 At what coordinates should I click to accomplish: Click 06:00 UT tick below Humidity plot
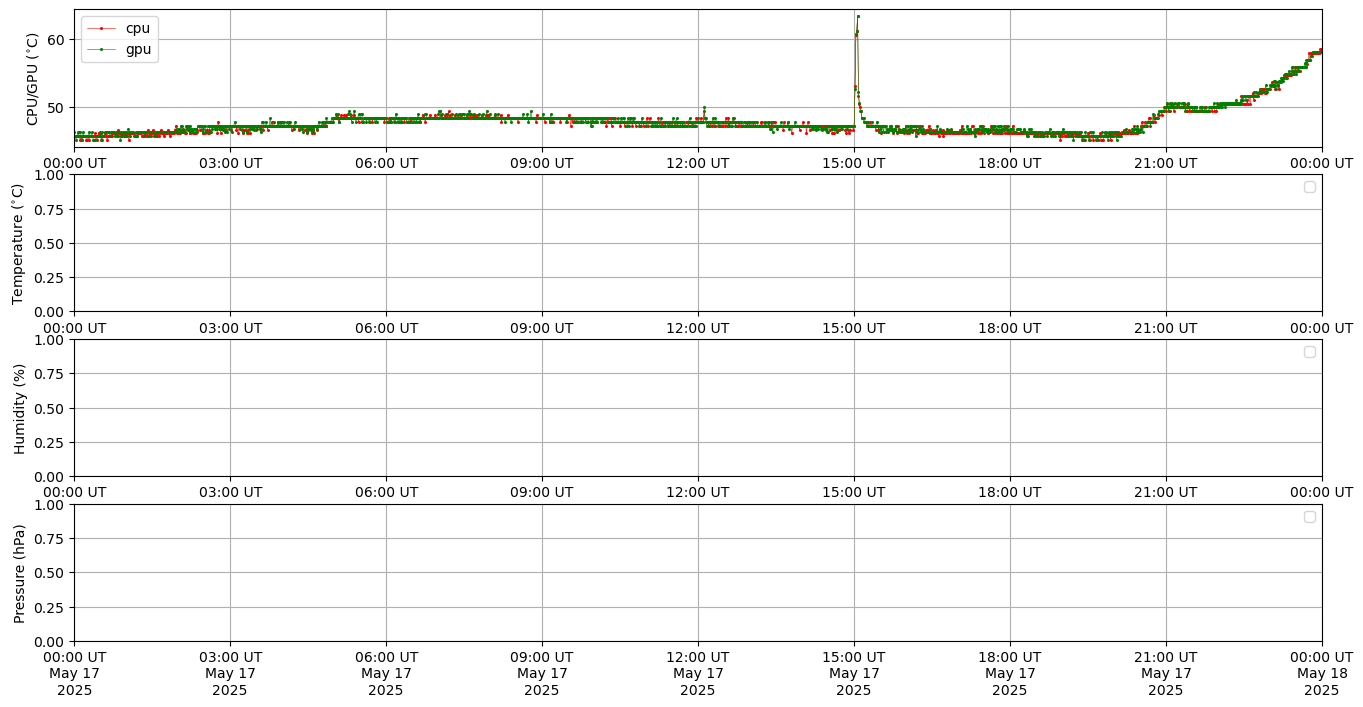click(x=386, y=492)
